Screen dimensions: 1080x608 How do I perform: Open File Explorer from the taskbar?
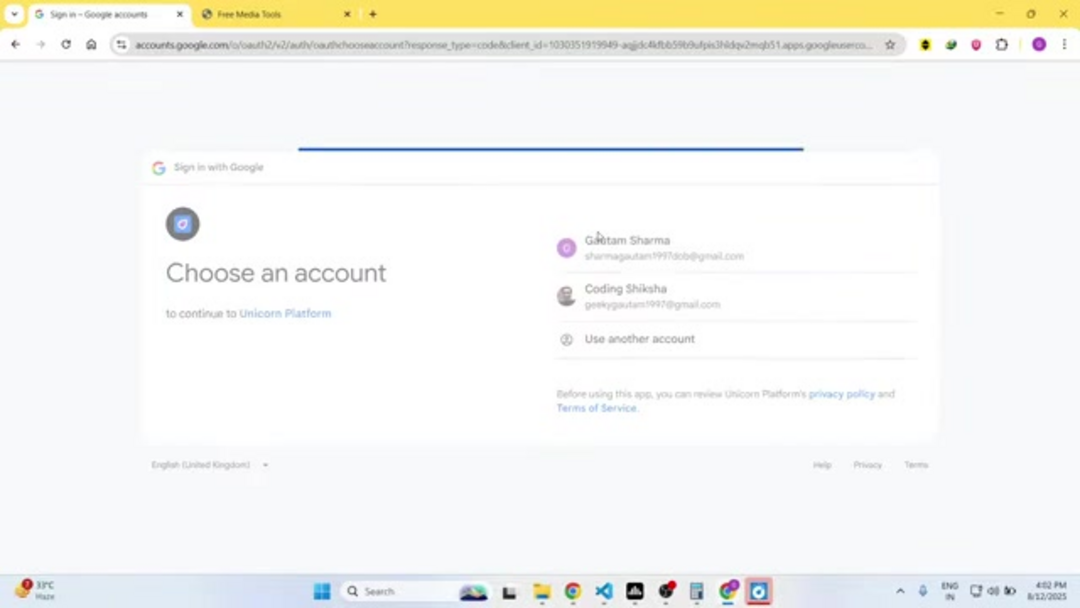pos(541,591)
